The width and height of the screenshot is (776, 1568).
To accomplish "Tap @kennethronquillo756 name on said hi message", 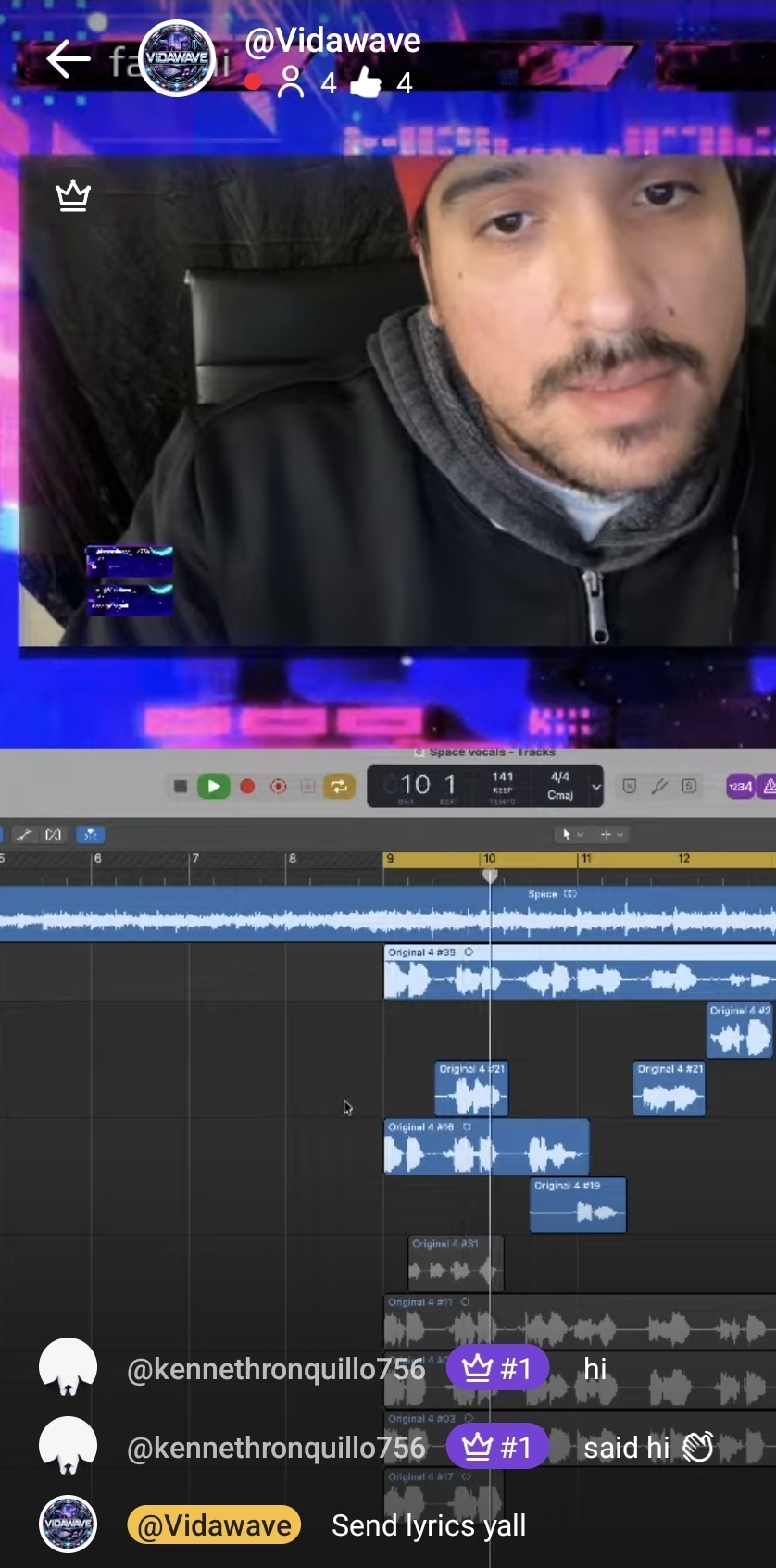I will (x=276, y=1448).
